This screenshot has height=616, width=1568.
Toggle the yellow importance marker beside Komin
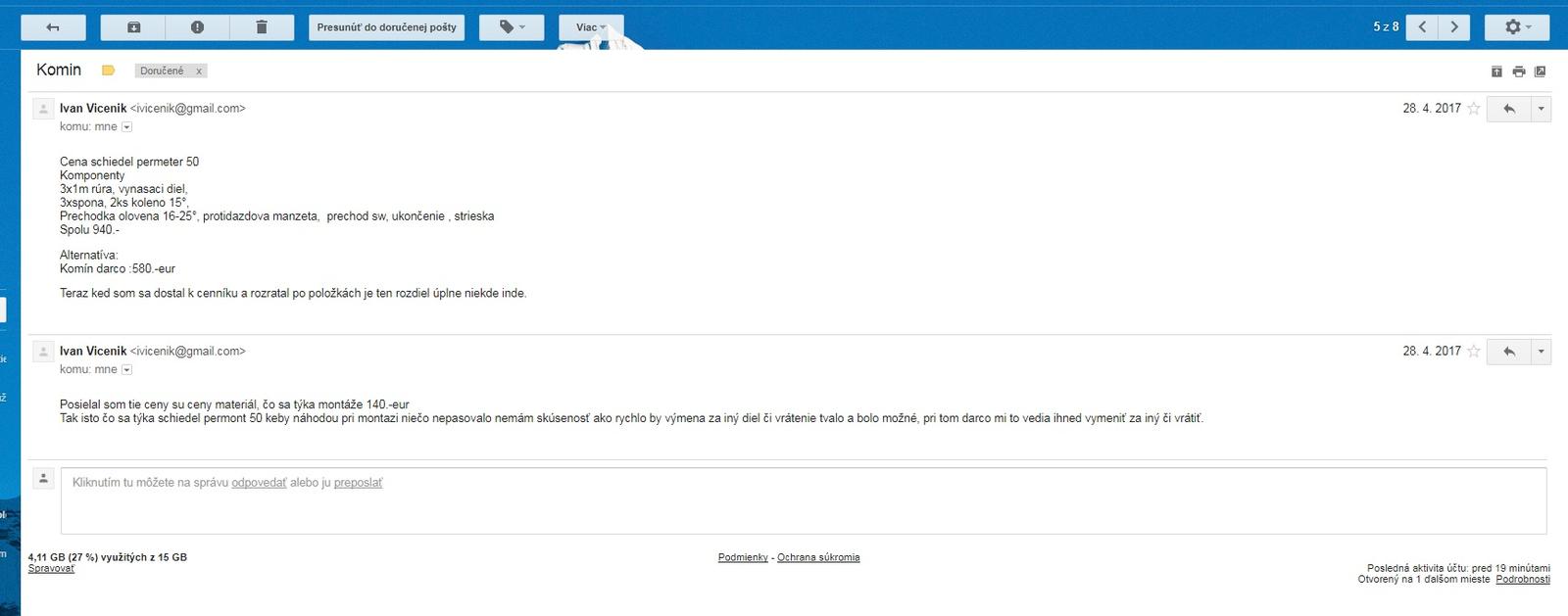[x=109, y=71]
